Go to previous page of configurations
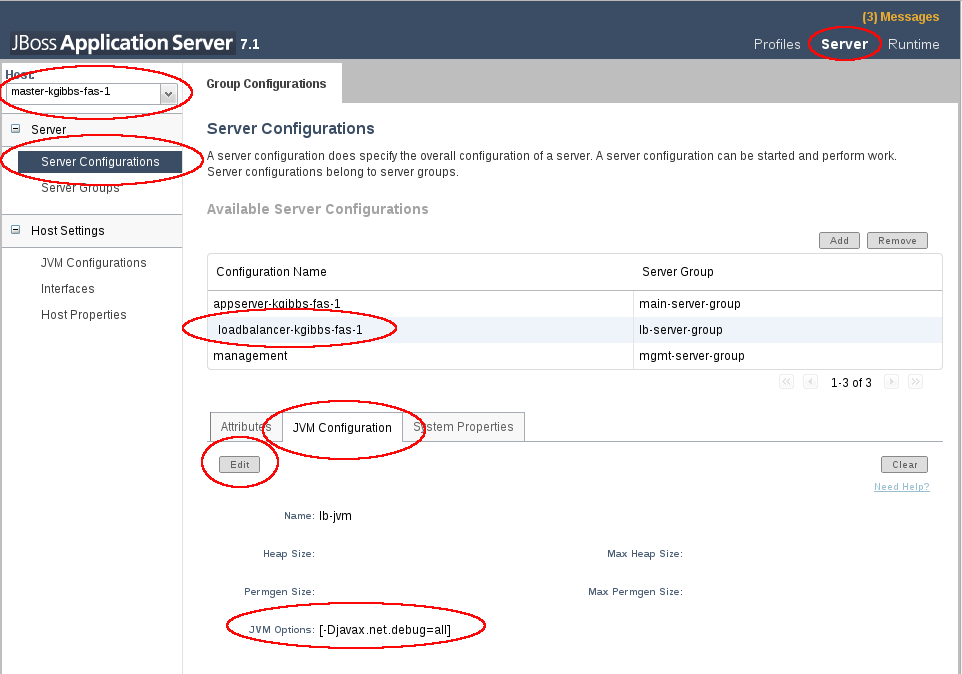962x674 pixels. click(x=810, y=382)
